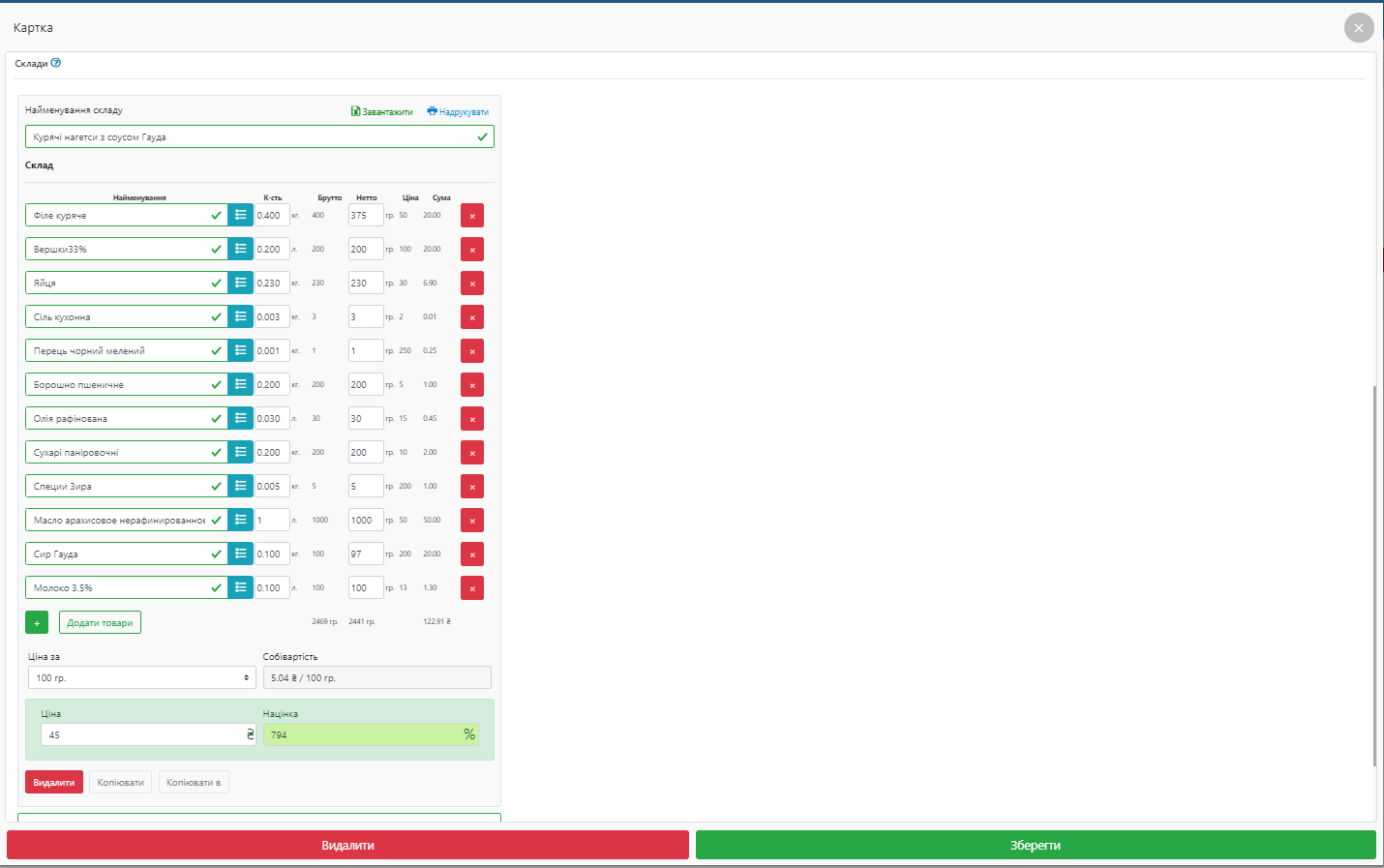
Task: Open list icon next to Філе куряче
Action: click(x=240, y=215)
